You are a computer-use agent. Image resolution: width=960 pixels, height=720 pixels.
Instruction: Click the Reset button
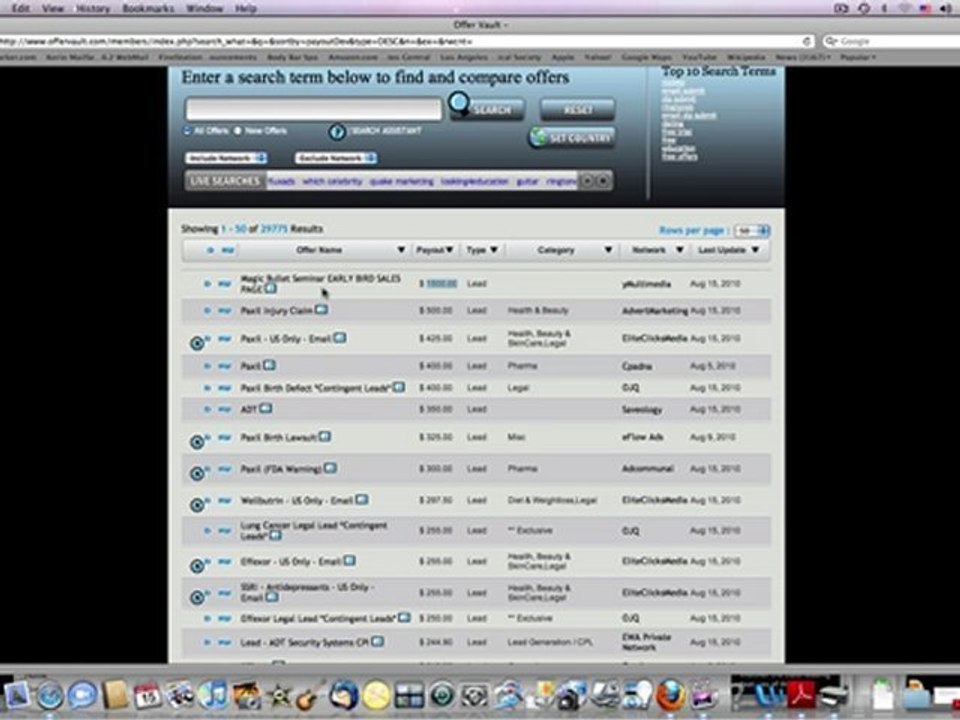click(x=577, y=110)
